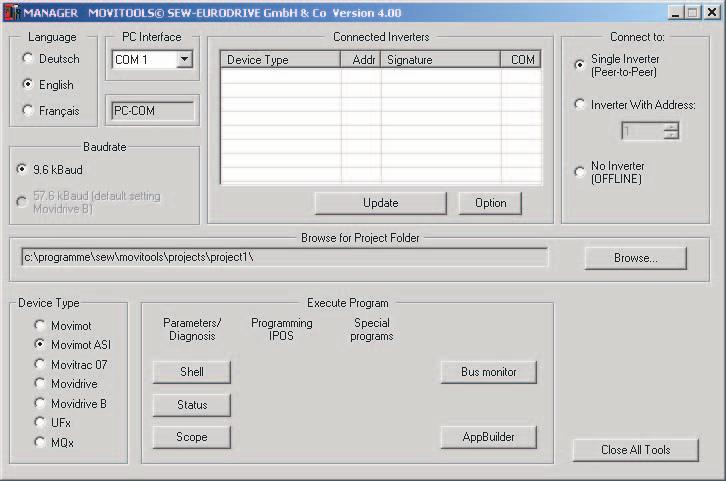The height and width of the screenshot is (481, 726).
Task: Close the Manager window
Action: 712,12
